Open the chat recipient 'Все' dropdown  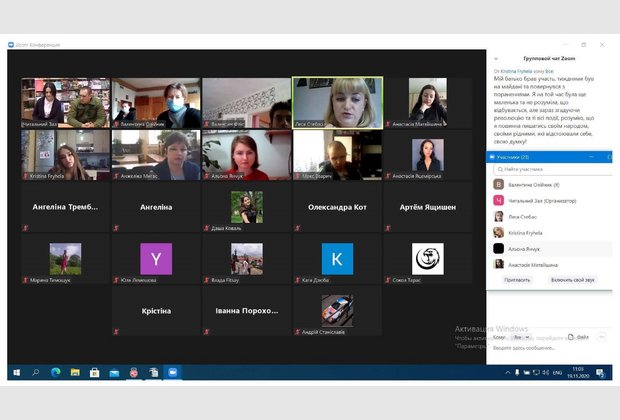pos(519,337)
